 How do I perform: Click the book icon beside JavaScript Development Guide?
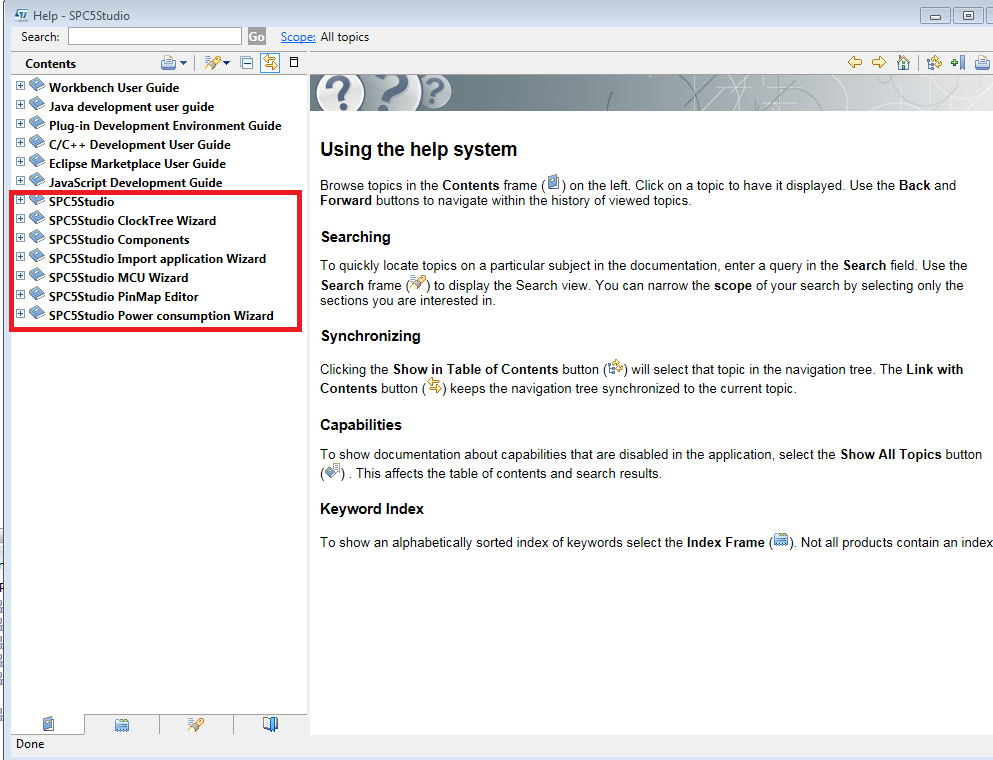[x=37, y=180]
